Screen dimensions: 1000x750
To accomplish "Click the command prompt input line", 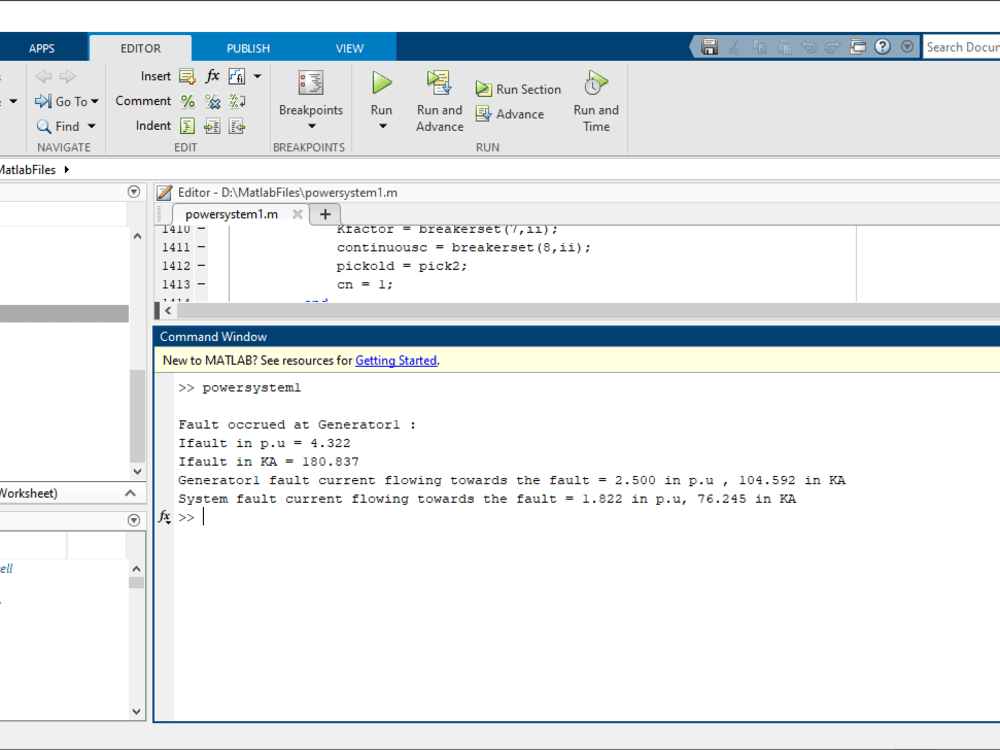I will (x=587, y=517).
